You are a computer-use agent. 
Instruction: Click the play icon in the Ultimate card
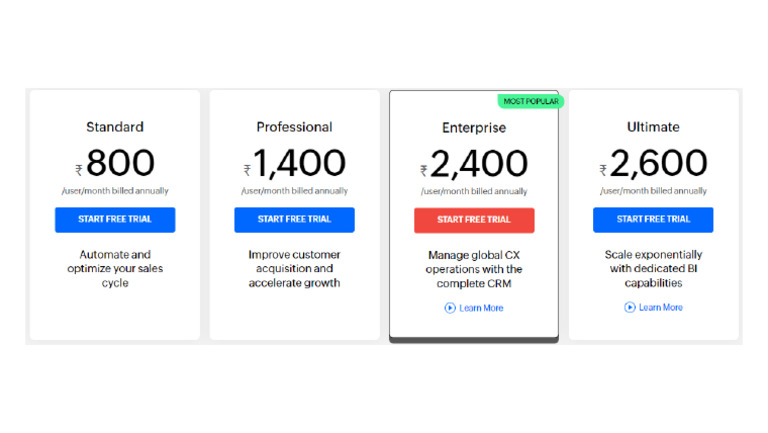pyautogui.click(x=630, y=307)
